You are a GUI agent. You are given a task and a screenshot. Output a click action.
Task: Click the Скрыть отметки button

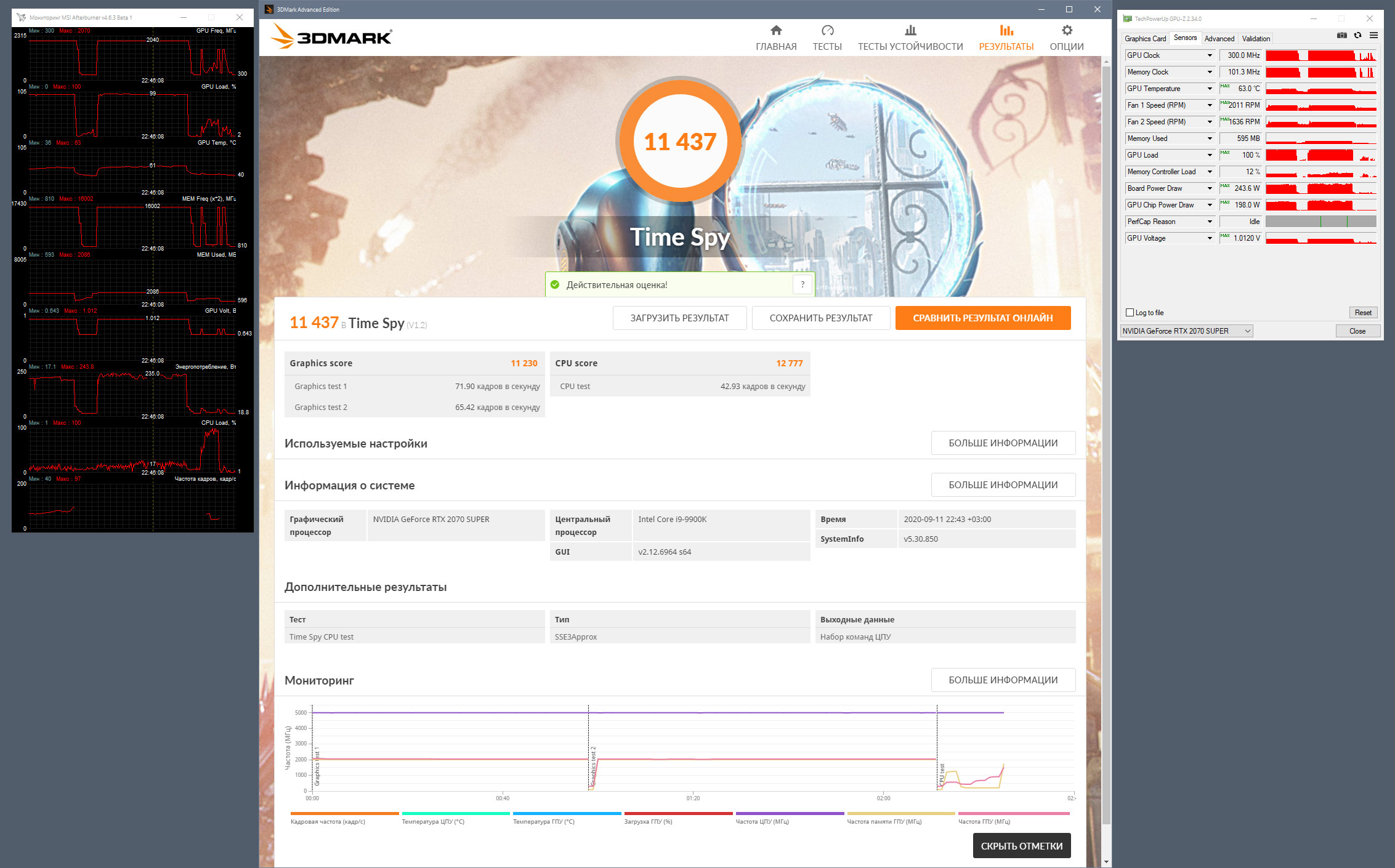1021,846
